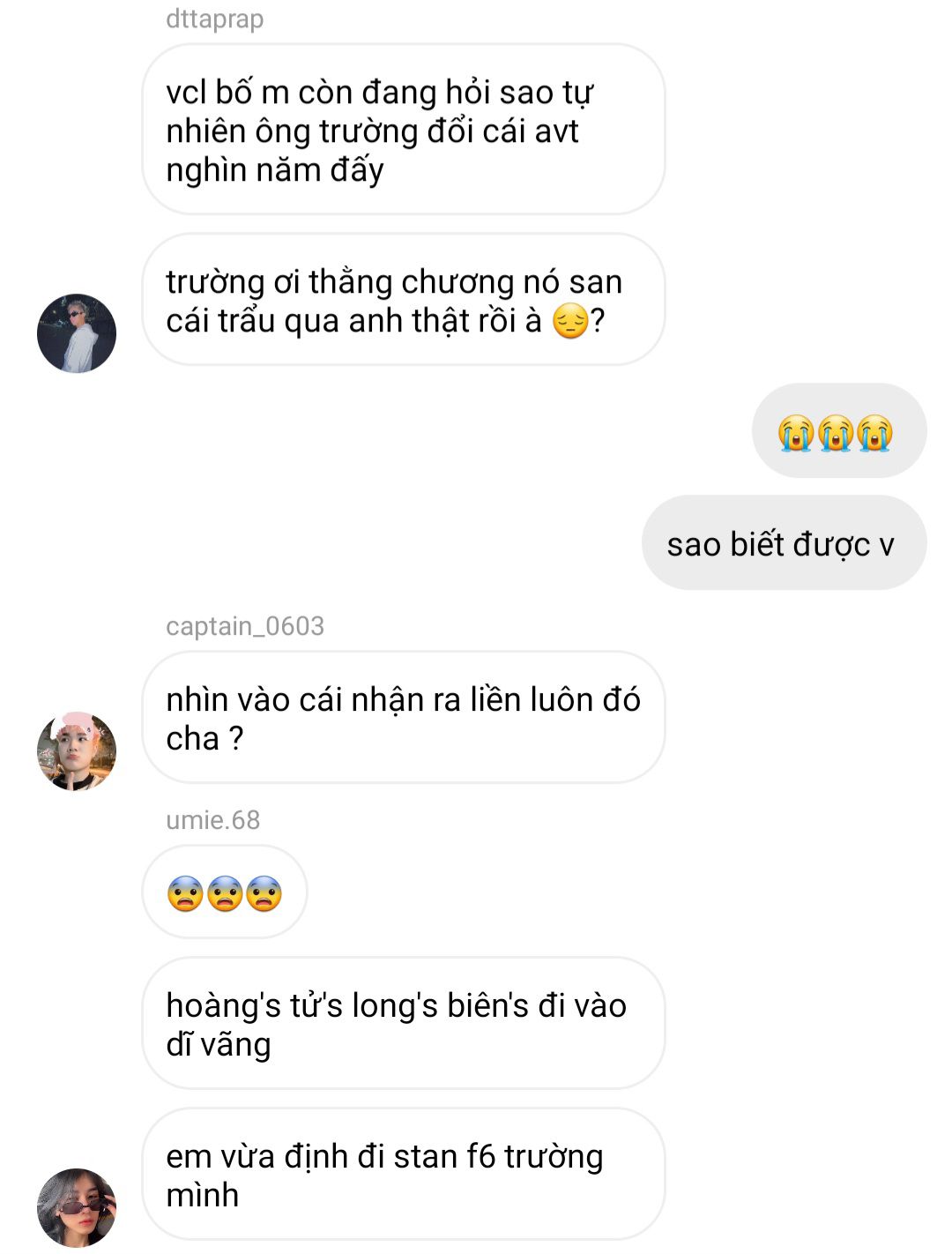Tap the three crying emojis sent bubble

[x=839, y=431]
